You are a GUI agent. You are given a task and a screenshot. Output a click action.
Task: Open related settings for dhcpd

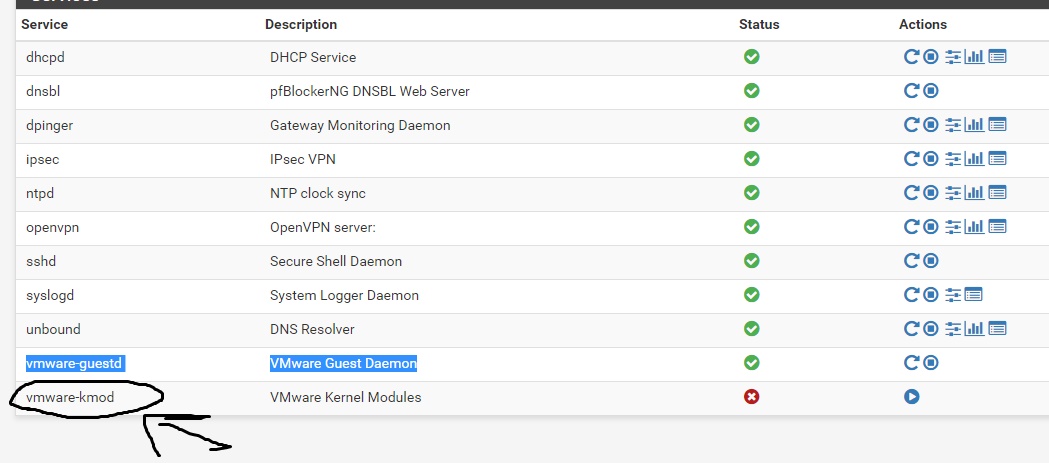point(953,57)
